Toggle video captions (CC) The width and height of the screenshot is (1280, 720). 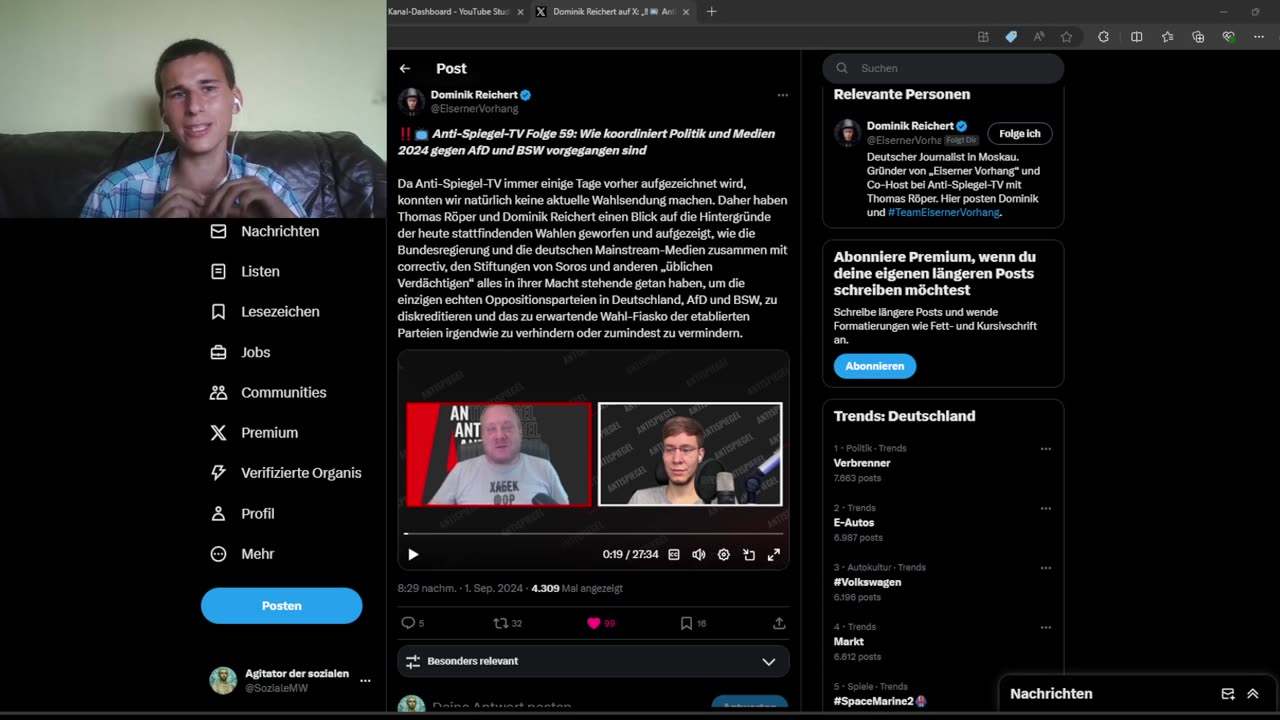coord(674,554)
